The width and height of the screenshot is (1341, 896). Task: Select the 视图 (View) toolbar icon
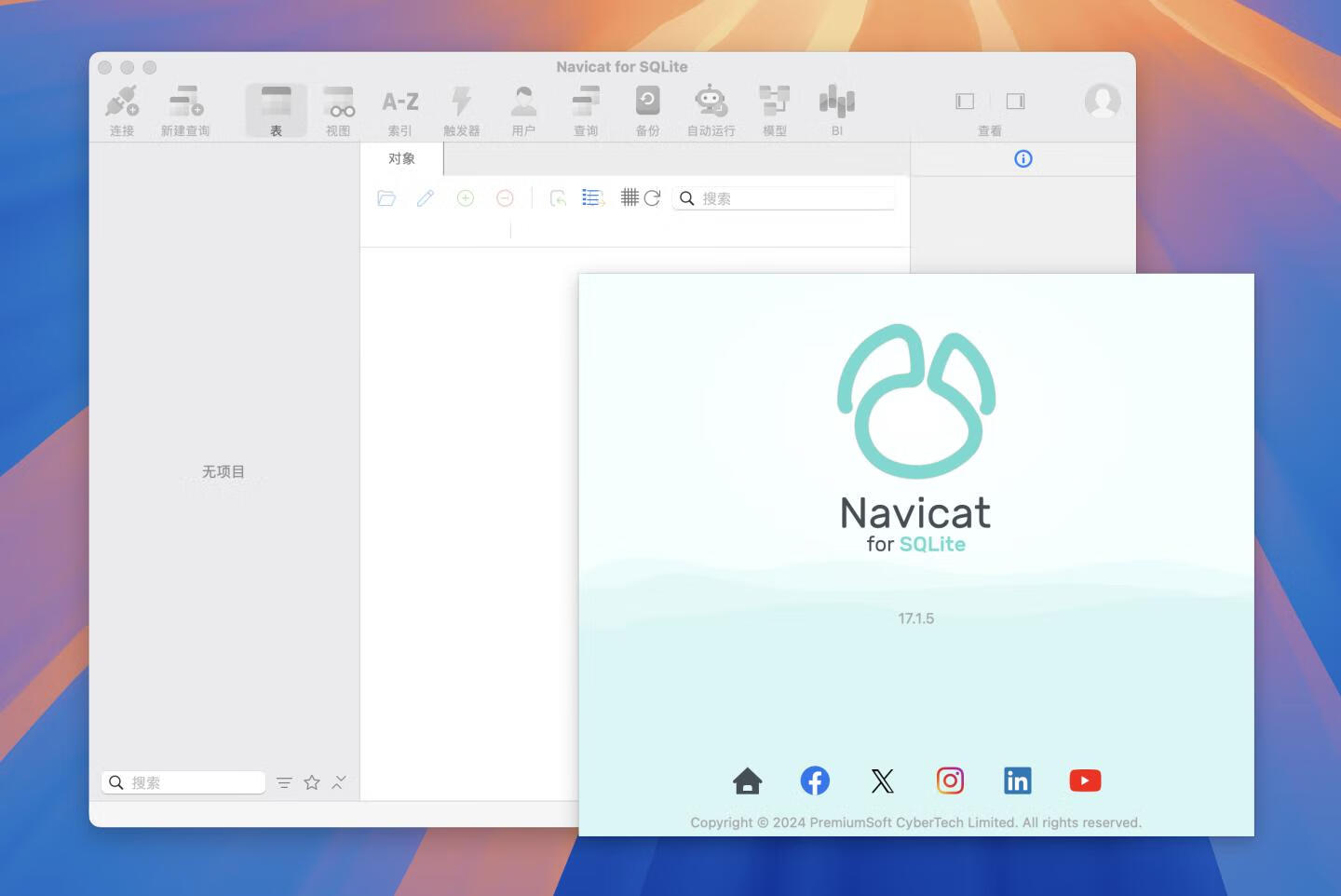click(x=338, y=101)
